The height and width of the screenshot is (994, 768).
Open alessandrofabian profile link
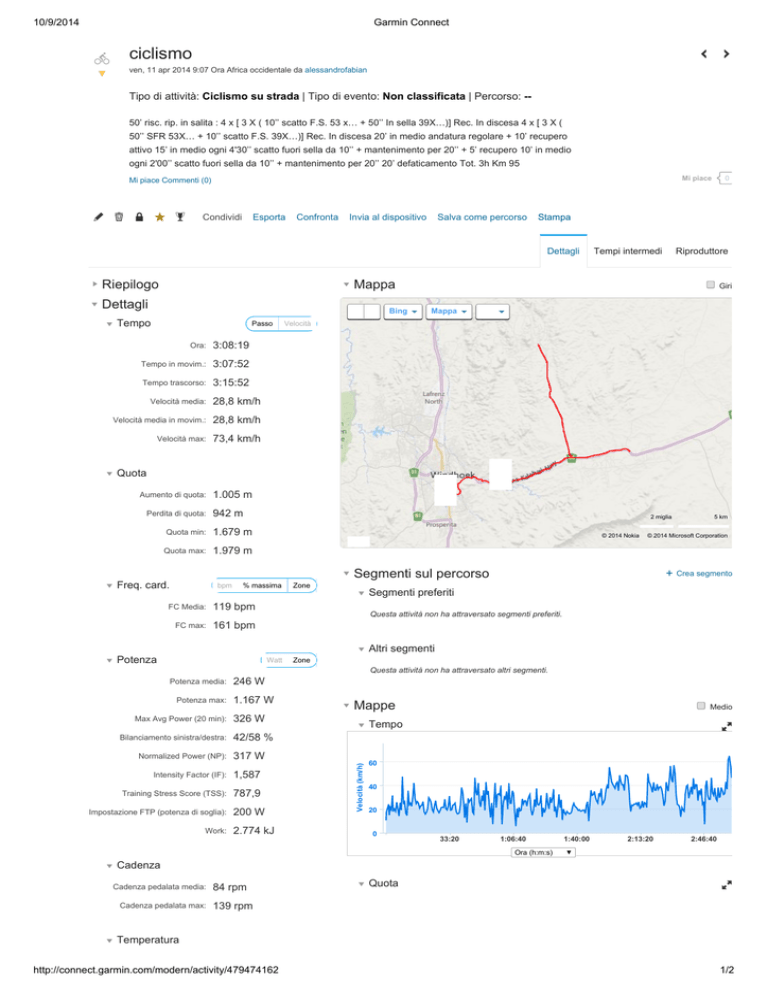click(335, 70)
